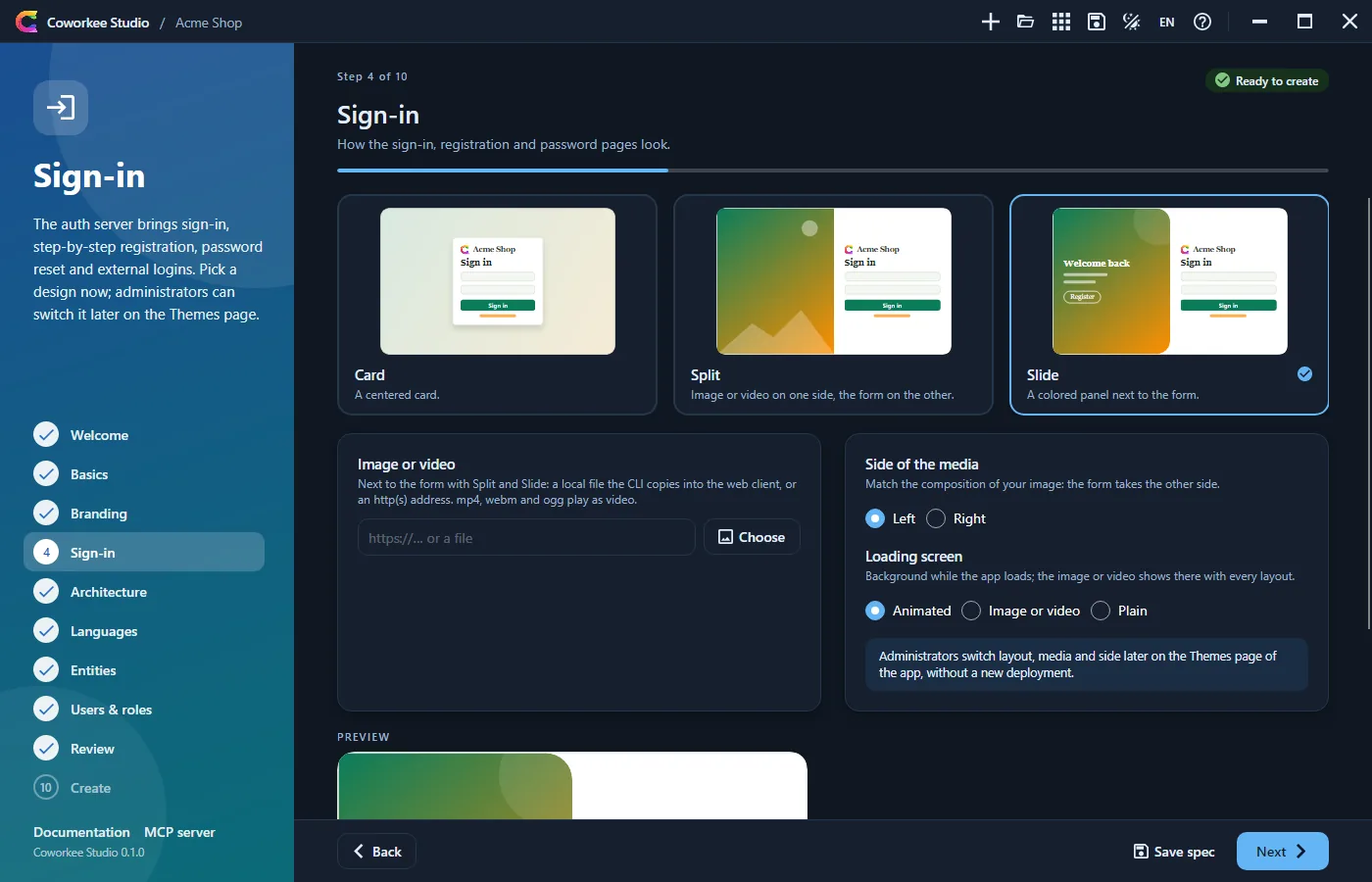Click the checkmark icon beside Branding
1372x882 pixels.
coord(46,513)
